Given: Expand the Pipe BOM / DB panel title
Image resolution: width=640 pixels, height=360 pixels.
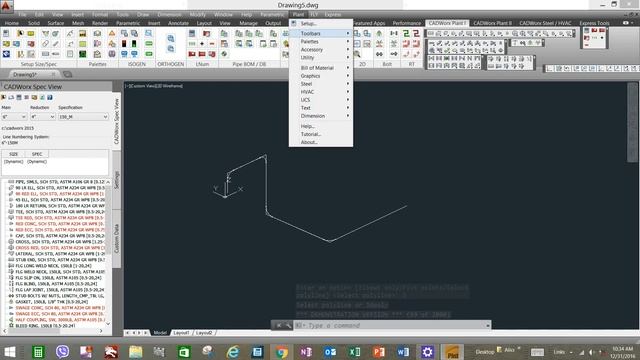Looking at the screenshot, I should click(x=249, y=64).
